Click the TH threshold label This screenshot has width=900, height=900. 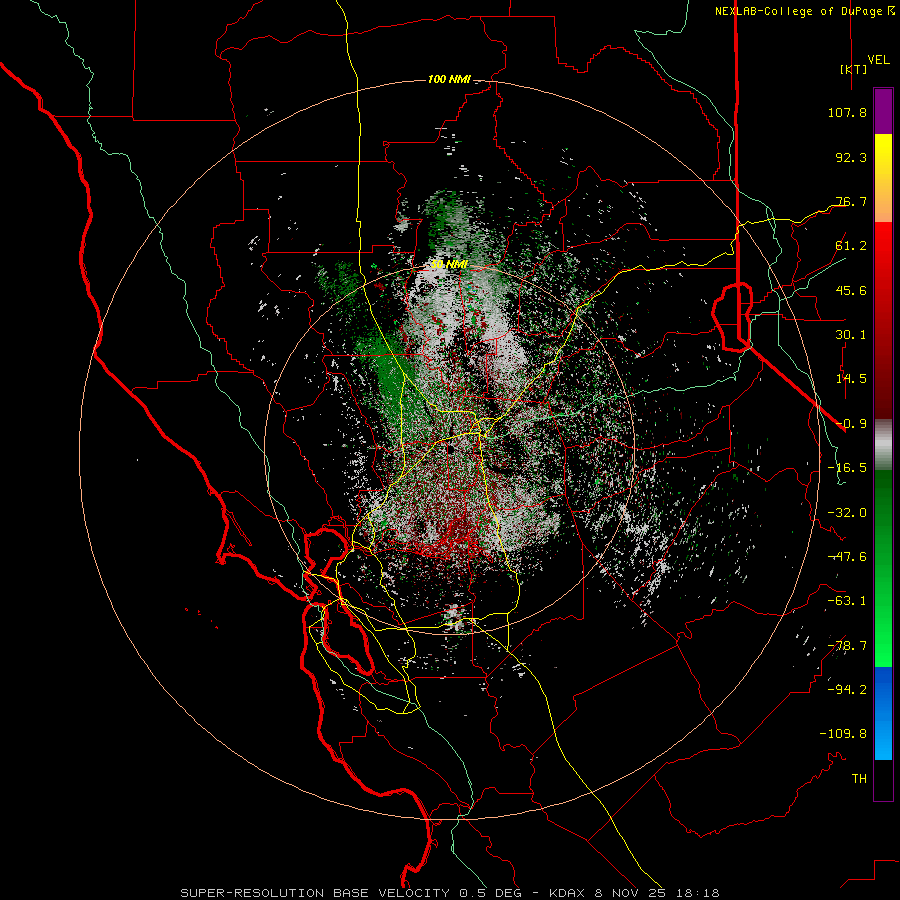(x=859, y=778)
